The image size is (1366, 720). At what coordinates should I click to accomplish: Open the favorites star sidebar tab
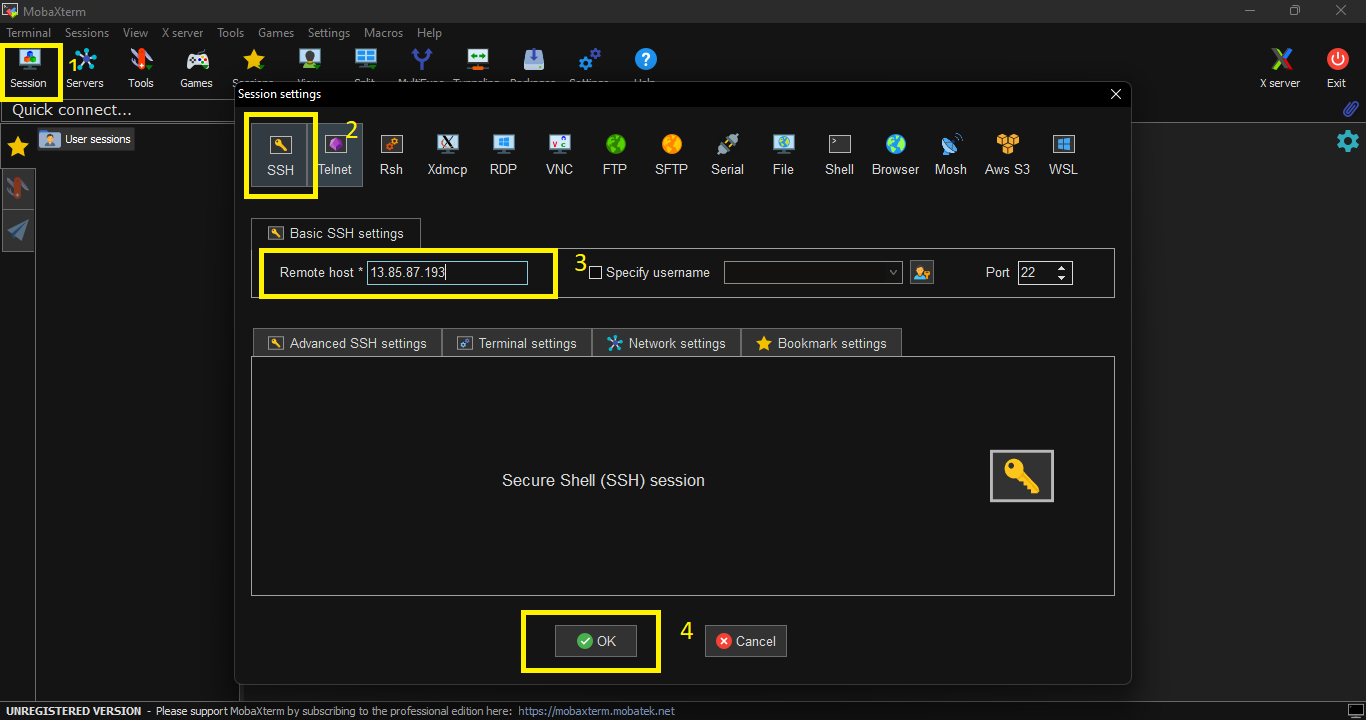pos(18,147)
